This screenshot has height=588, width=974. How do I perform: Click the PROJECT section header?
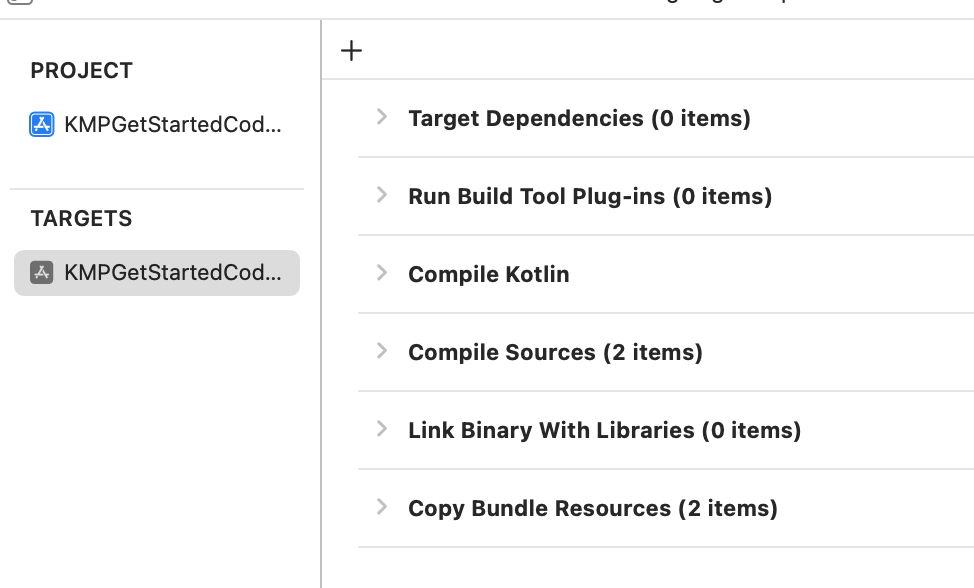click(x=81, y=71)
